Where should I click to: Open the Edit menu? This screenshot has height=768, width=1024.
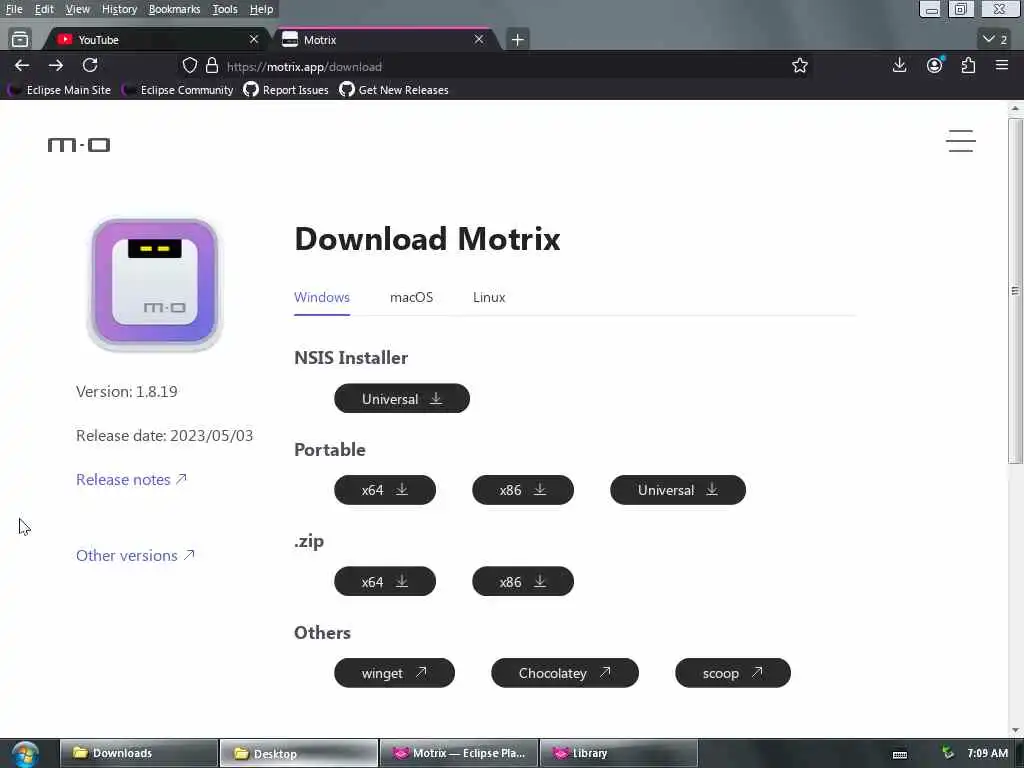pyautogui.click(x=44, y=9)
